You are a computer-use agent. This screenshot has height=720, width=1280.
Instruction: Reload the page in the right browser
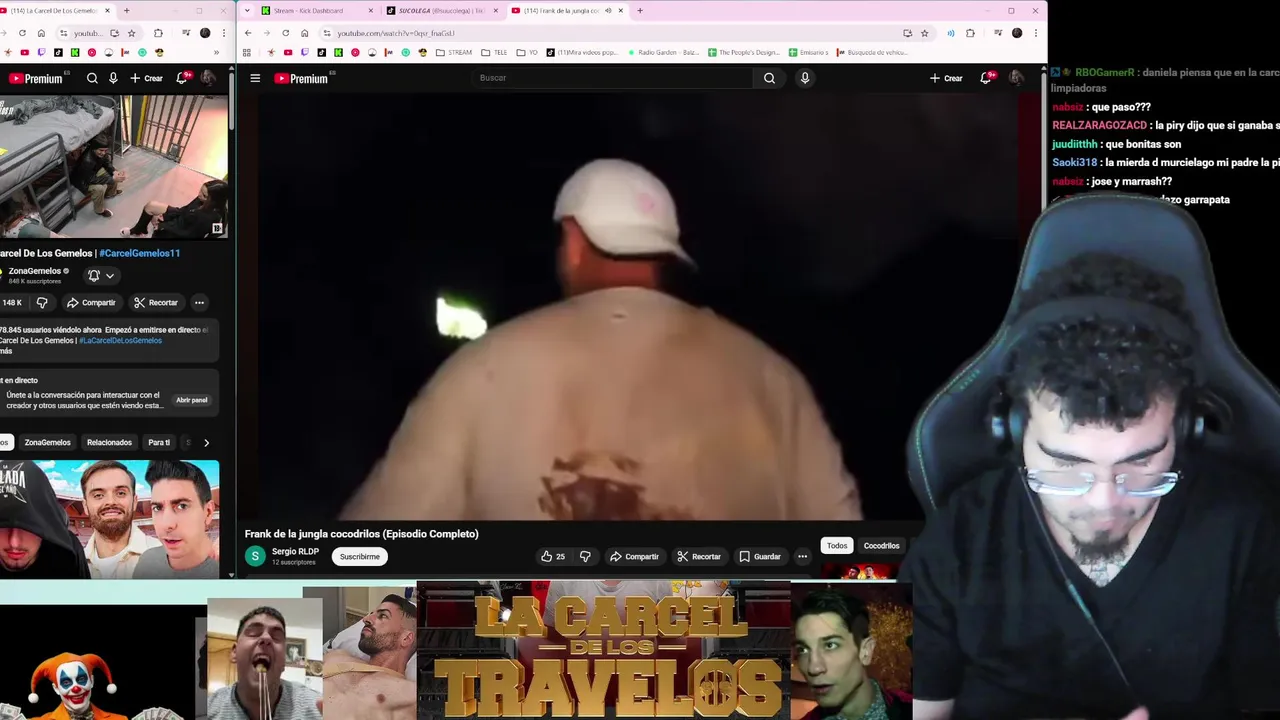click(x=285, y=33)
